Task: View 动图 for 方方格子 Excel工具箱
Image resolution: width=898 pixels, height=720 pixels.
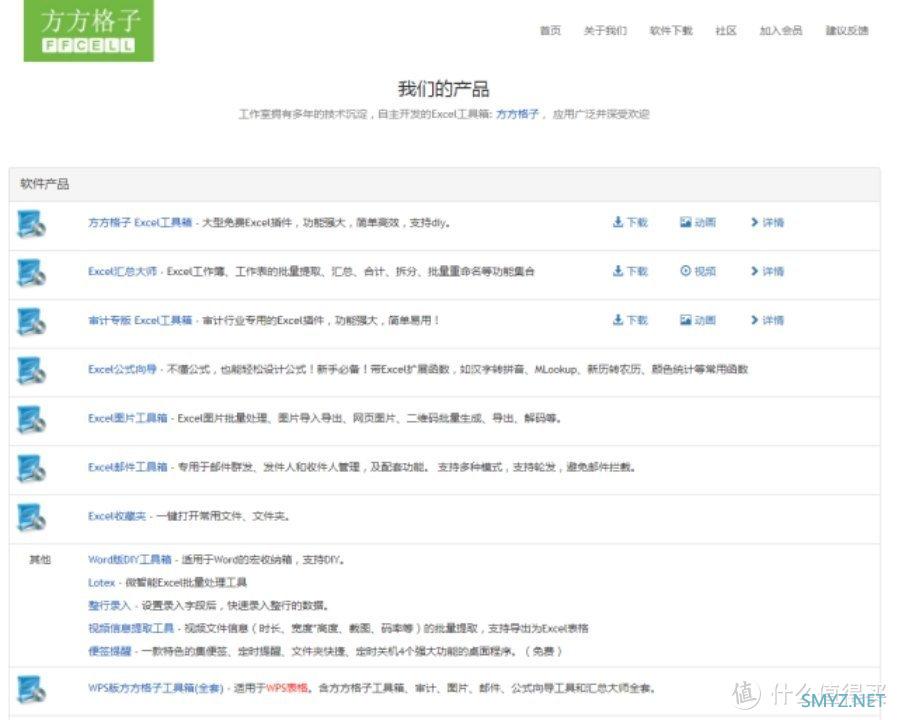Action: coord(698,222)
